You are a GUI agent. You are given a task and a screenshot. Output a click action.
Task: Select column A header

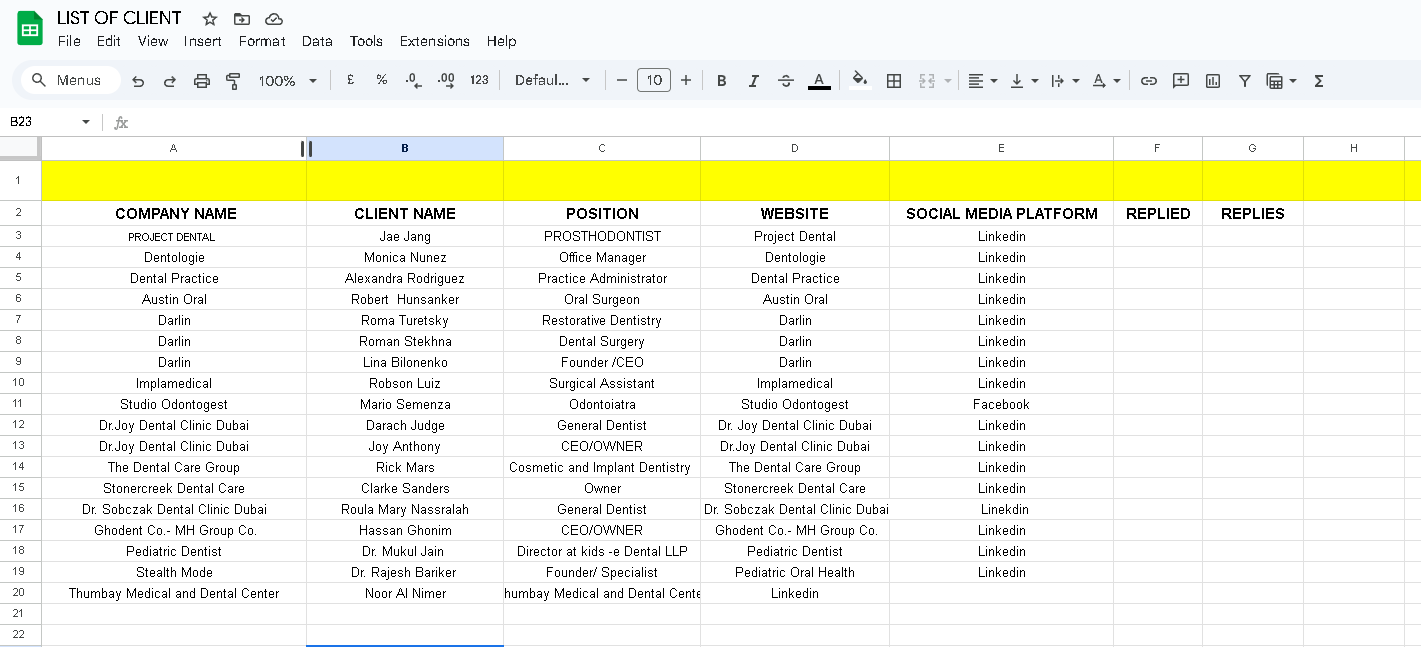173,148
